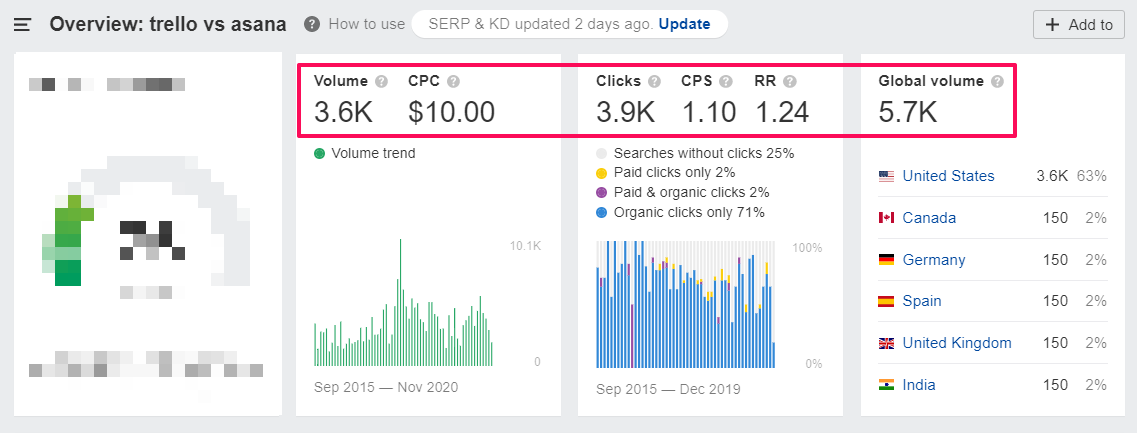Click the green Volume trend legend dot
The width and height of the screenshot is (1137, 433).
tap(319, 153)
